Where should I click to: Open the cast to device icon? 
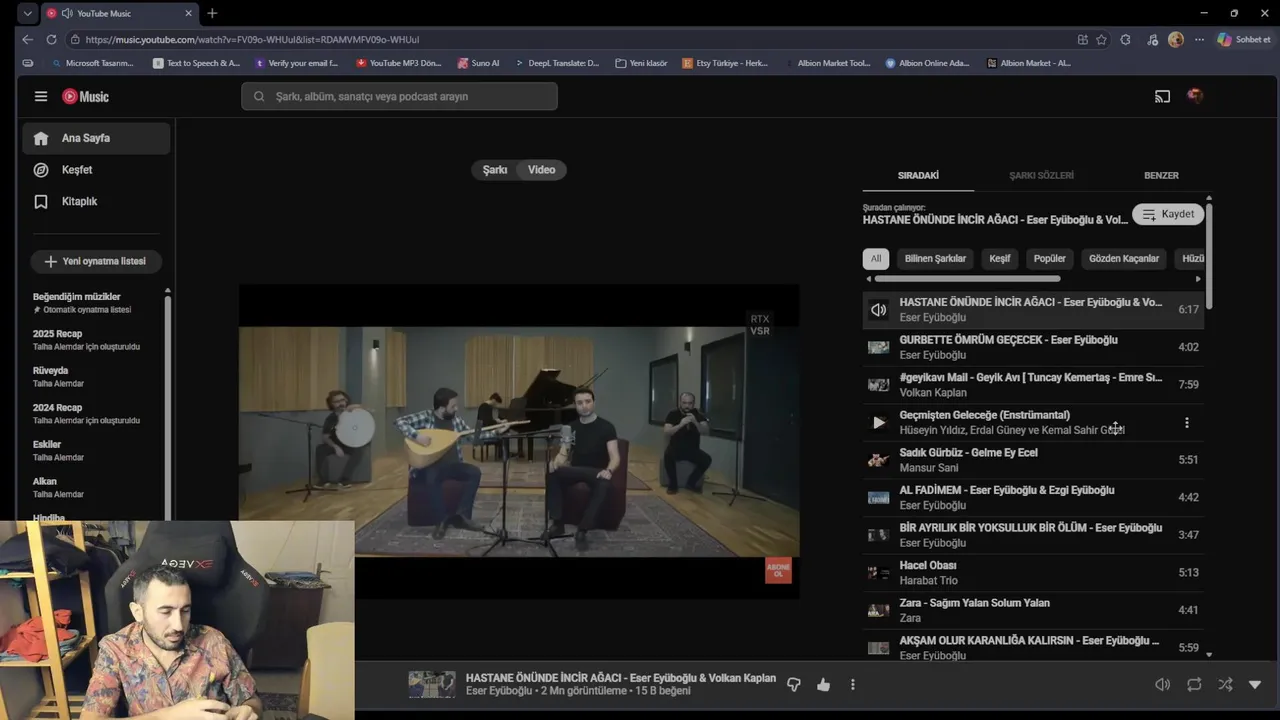pyautogui.click(x=1162, y=96)
